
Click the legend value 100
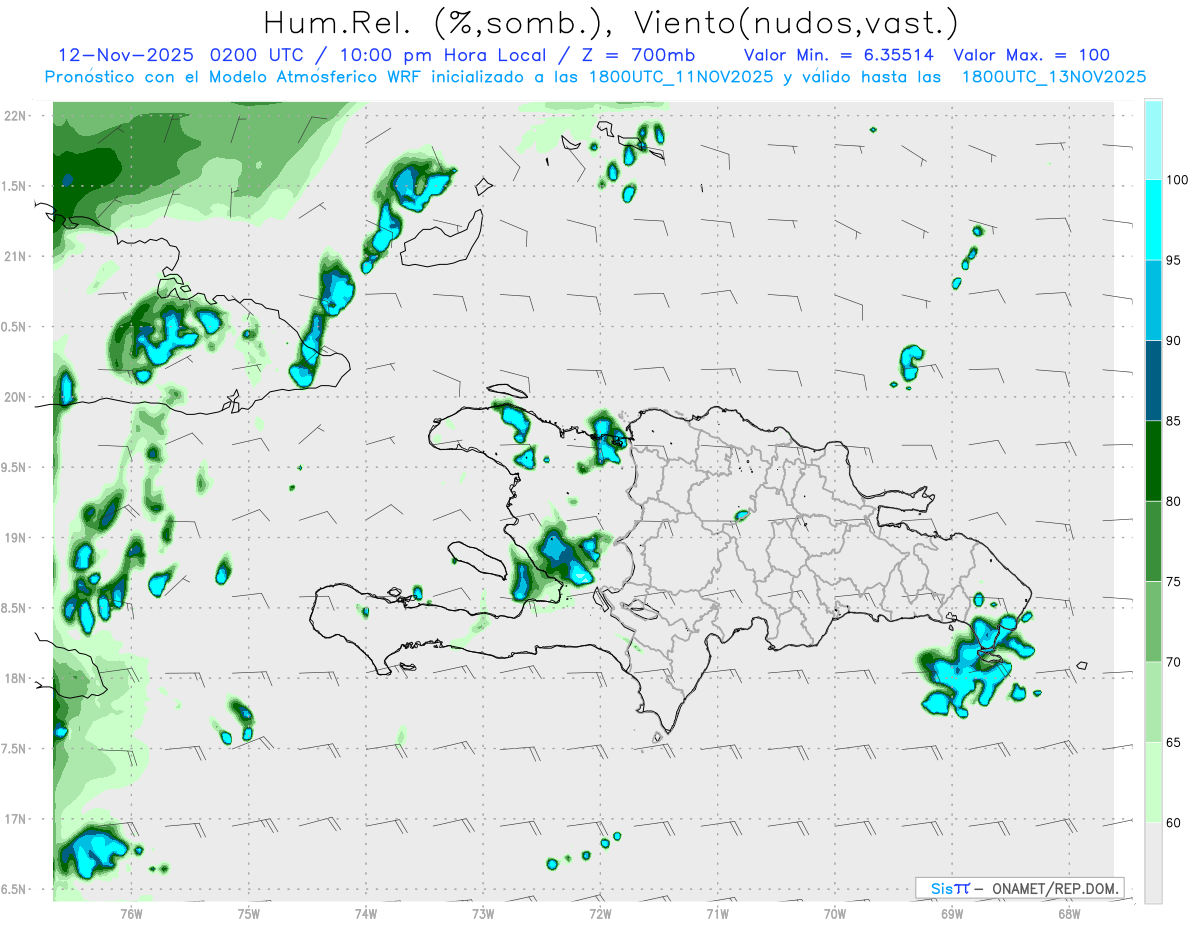click(x=1177, y=180)
